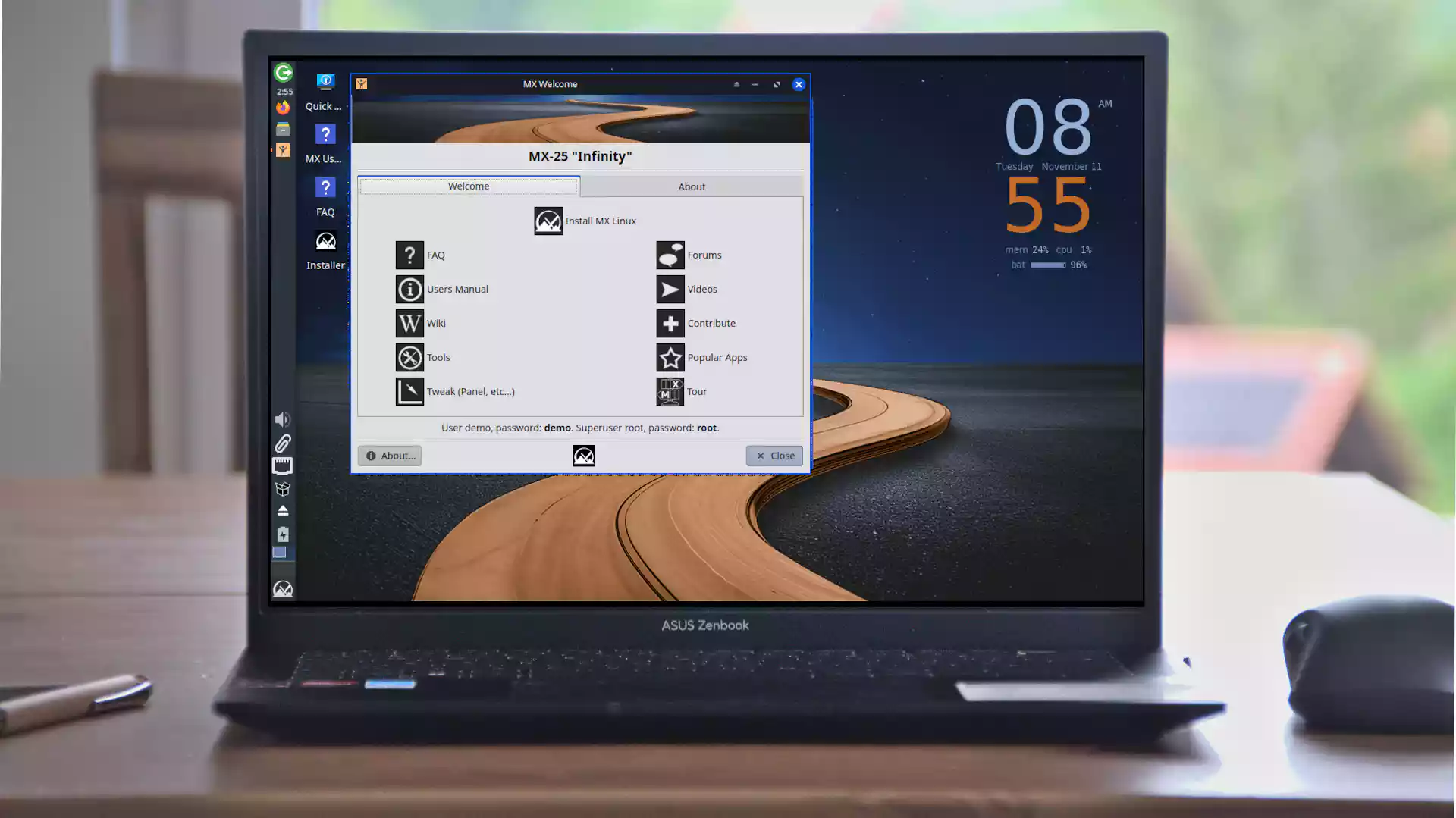Viewport: 1456px width, 818px height.
Task: Click the Close button in MX Welcome
Action: click(x=774, y=456)
